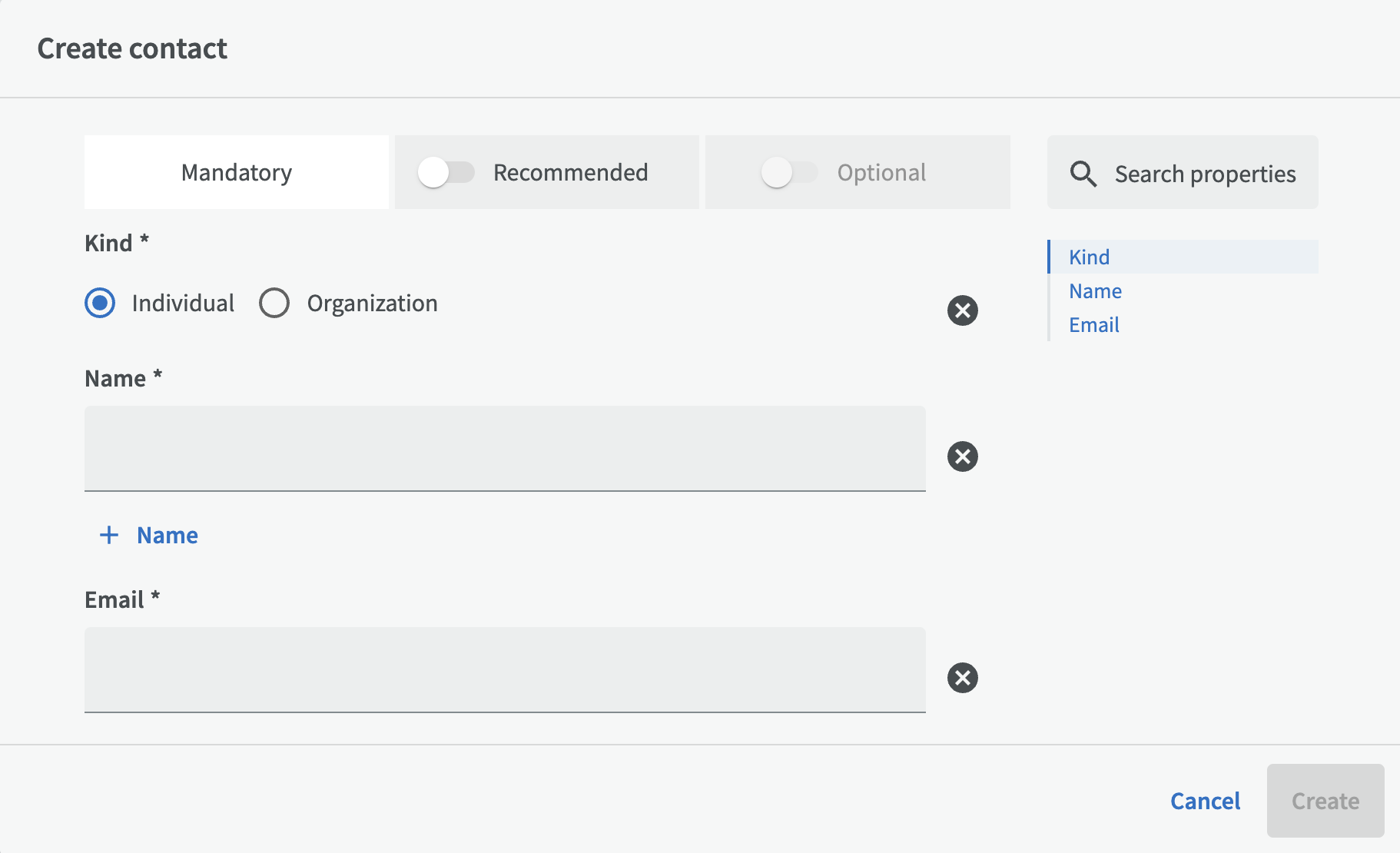Viewport: 1400px width, 853px height.
Task: Click the Create button
Action: 1325,801
